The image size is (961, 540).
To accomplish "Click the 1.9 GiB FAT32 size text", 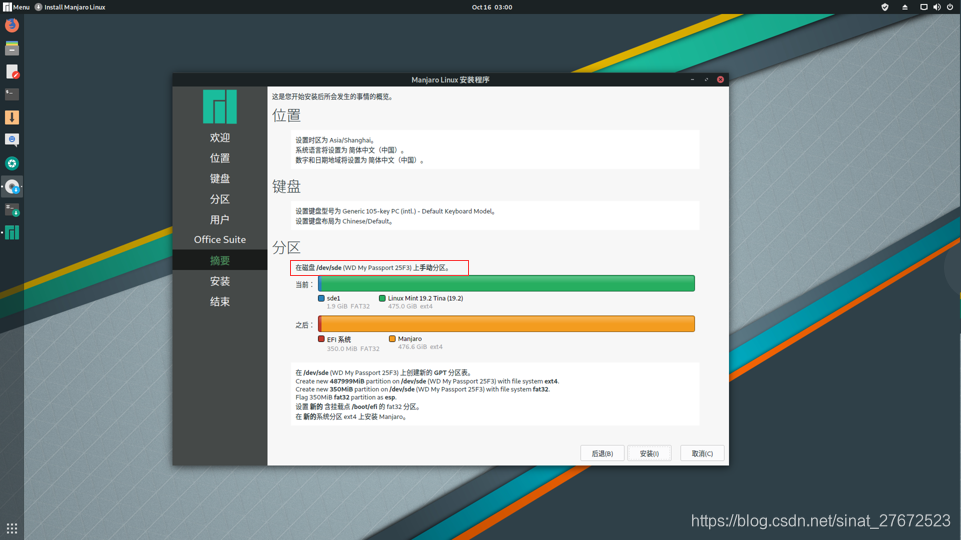I will click(x=348, y=306).
